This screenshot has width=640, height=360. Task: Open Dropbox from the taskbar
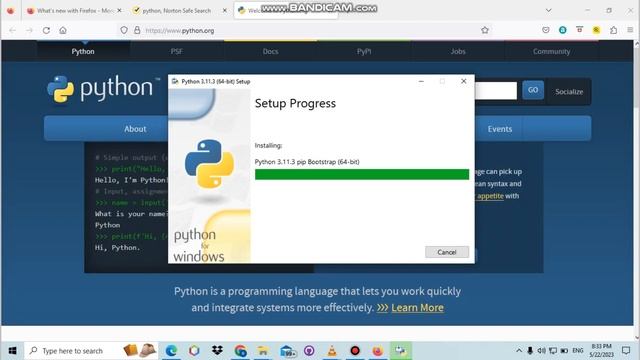(217, 351)
